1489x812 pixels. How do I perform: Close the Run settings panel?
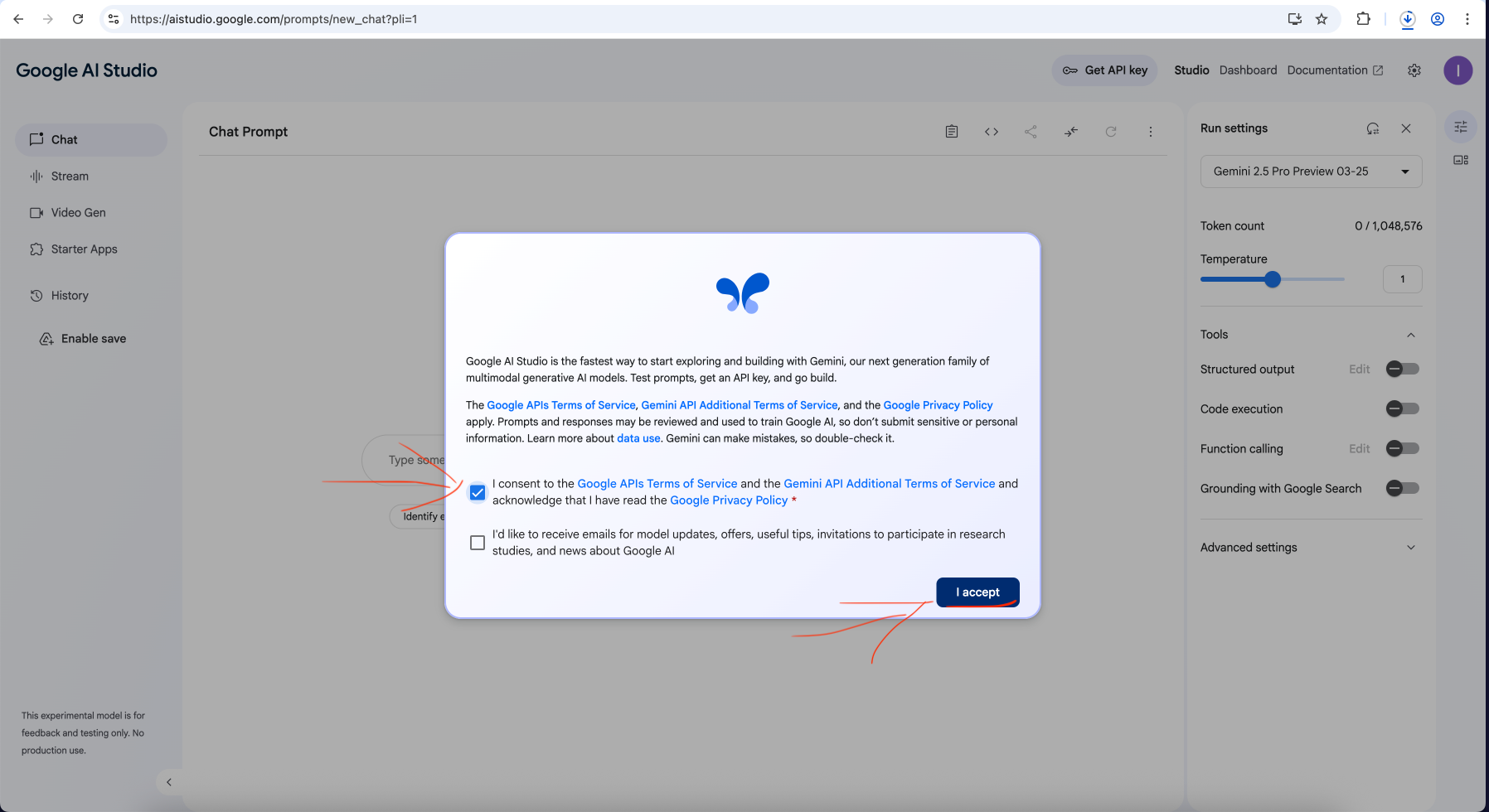1406,128
